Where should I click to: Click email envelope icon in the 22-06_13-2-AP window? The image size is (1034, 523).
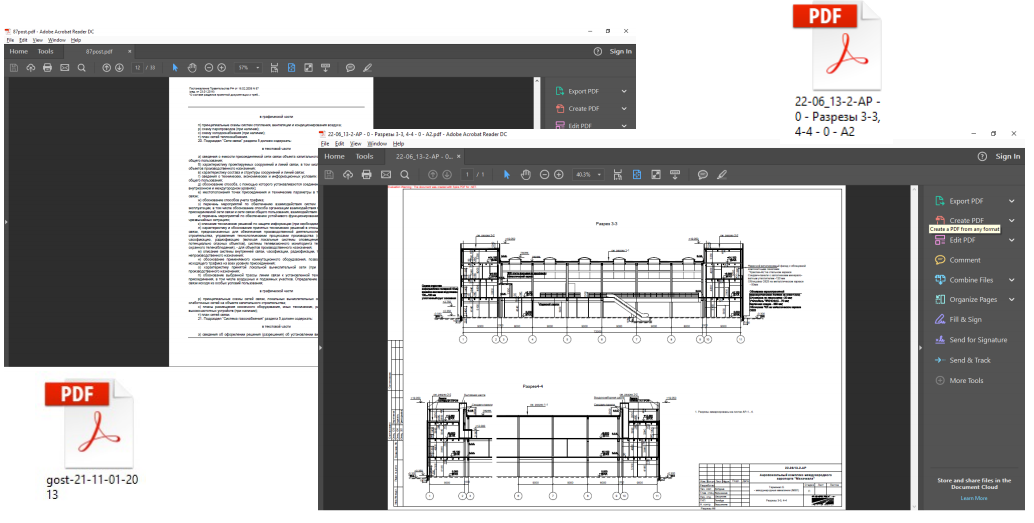386,175
